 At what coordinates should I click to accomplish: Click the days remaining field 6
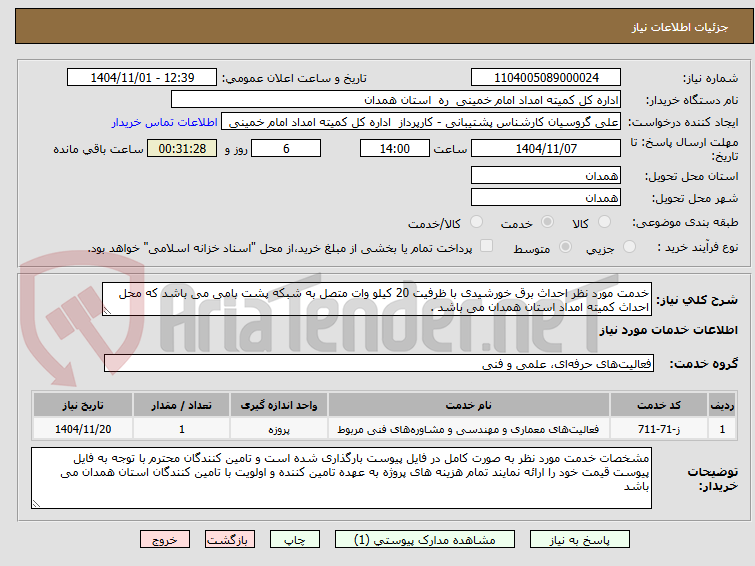click(286, 148)
